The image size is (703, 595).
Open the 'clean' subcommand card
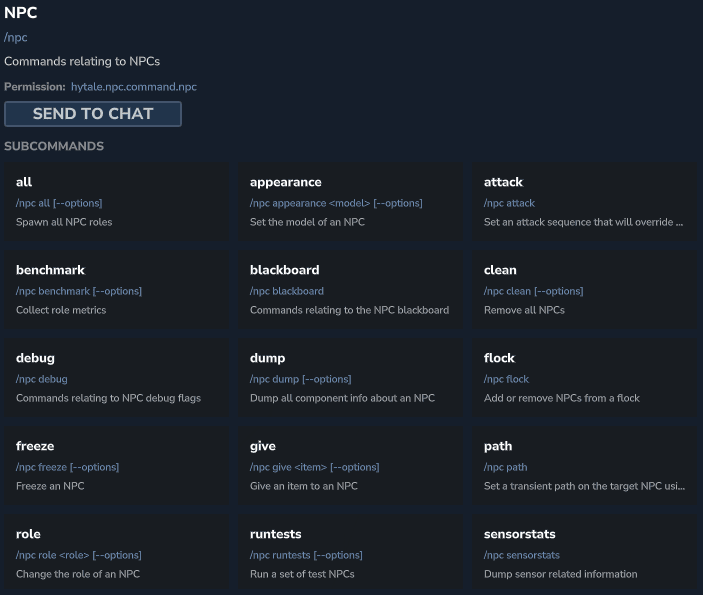585,290
